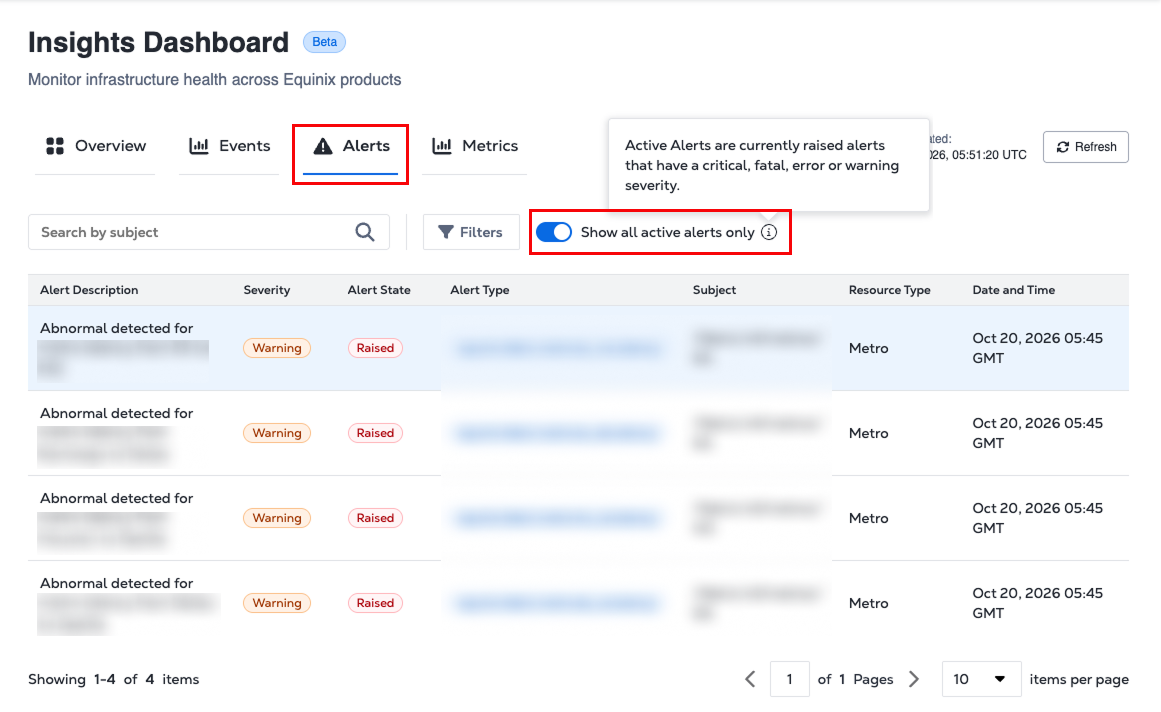Click the magnifier search icon
1161x712 pixels.
365,232
